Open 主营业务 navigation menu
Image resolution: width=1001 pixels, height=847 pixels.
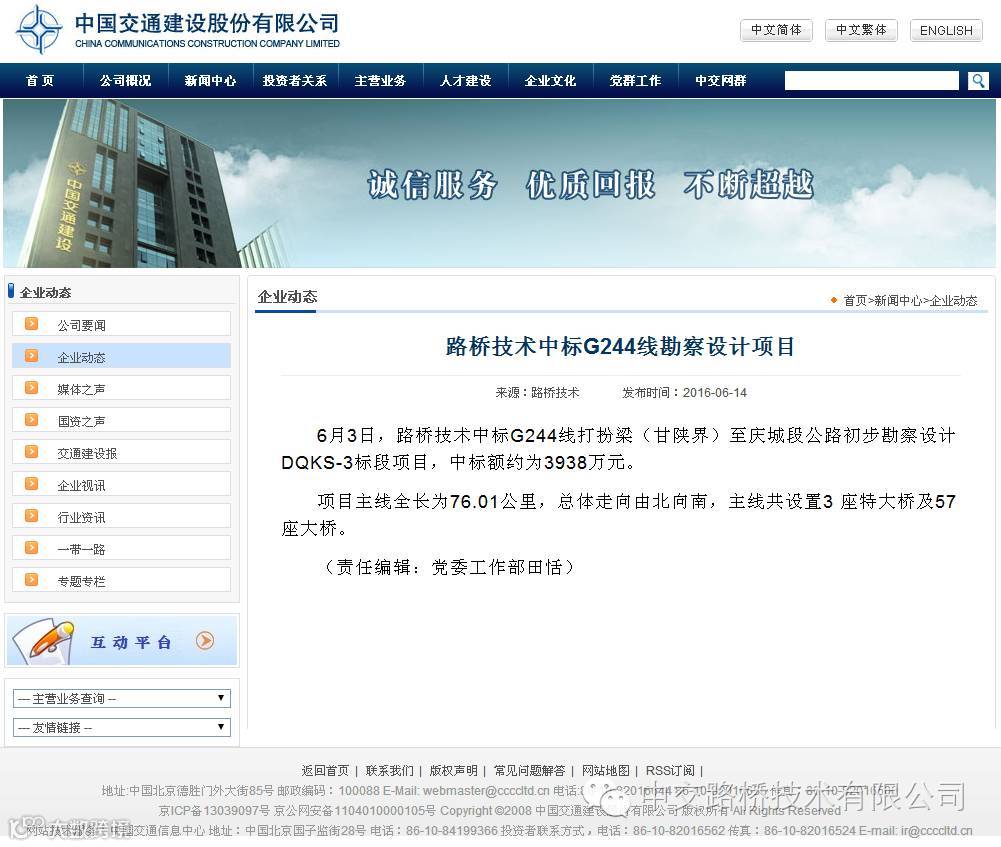[380, 80]
